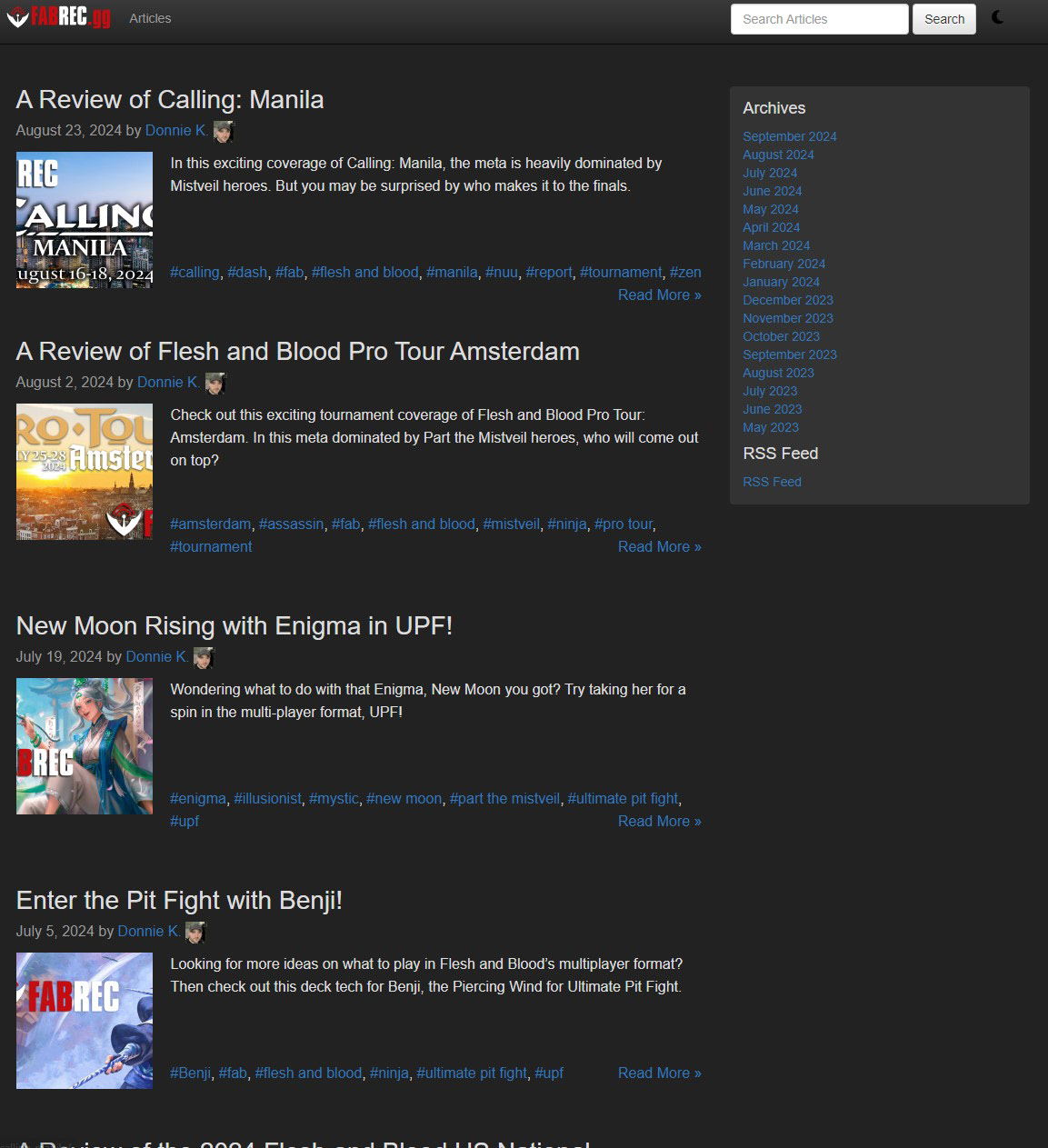
Task: Open the September 2024 archive
Action: [x=790, y=136]
